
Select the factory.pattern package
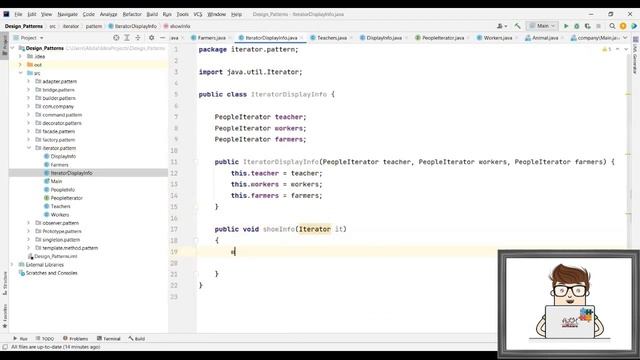(59, 140)
